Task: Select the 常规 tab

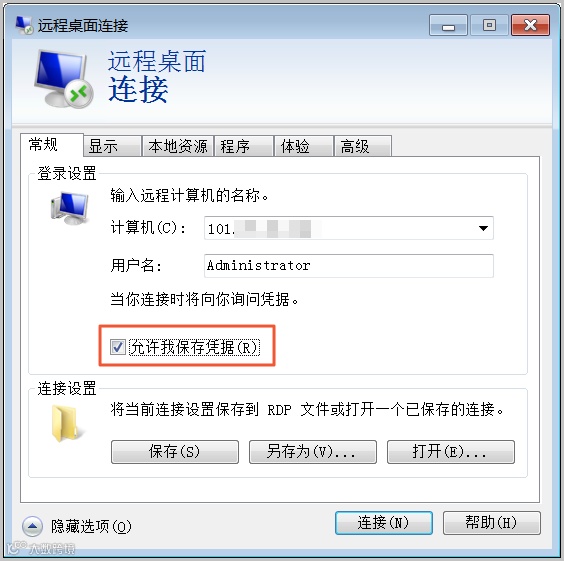Action: (x=52, y=145)
